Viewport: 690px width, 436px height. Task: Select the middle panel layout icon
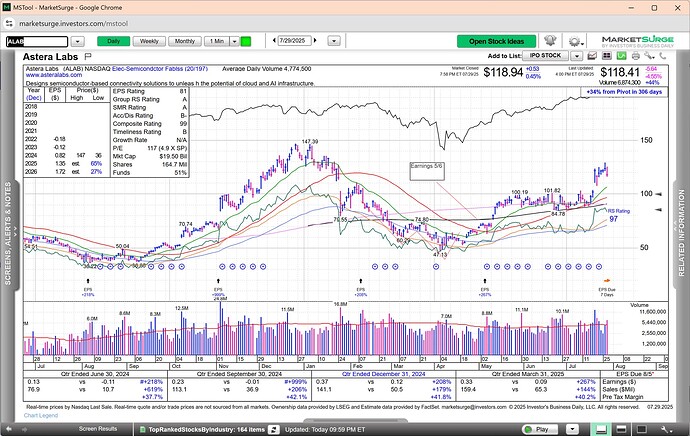(621, 429)
